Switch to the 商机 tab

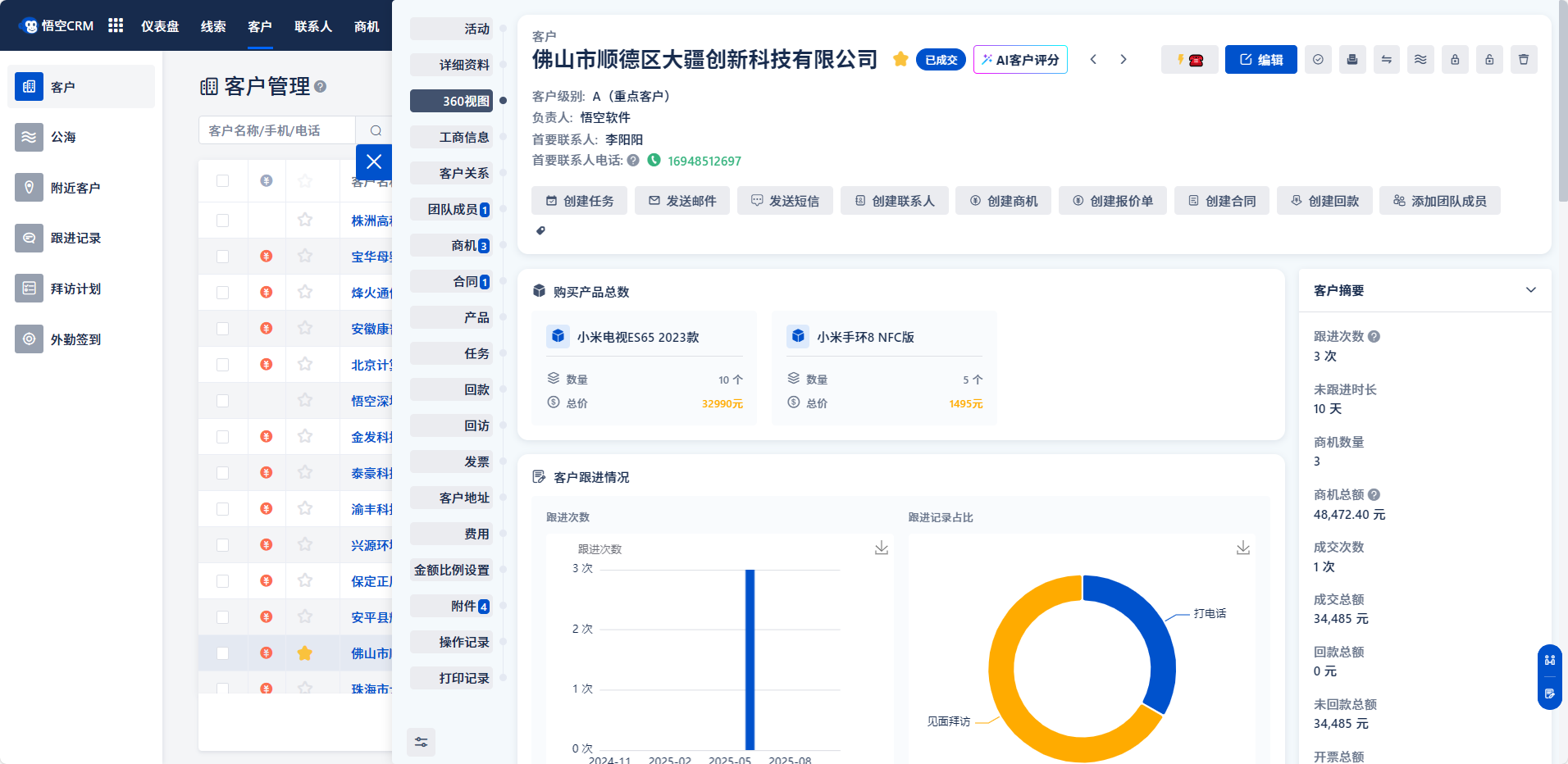pos(451,245)
